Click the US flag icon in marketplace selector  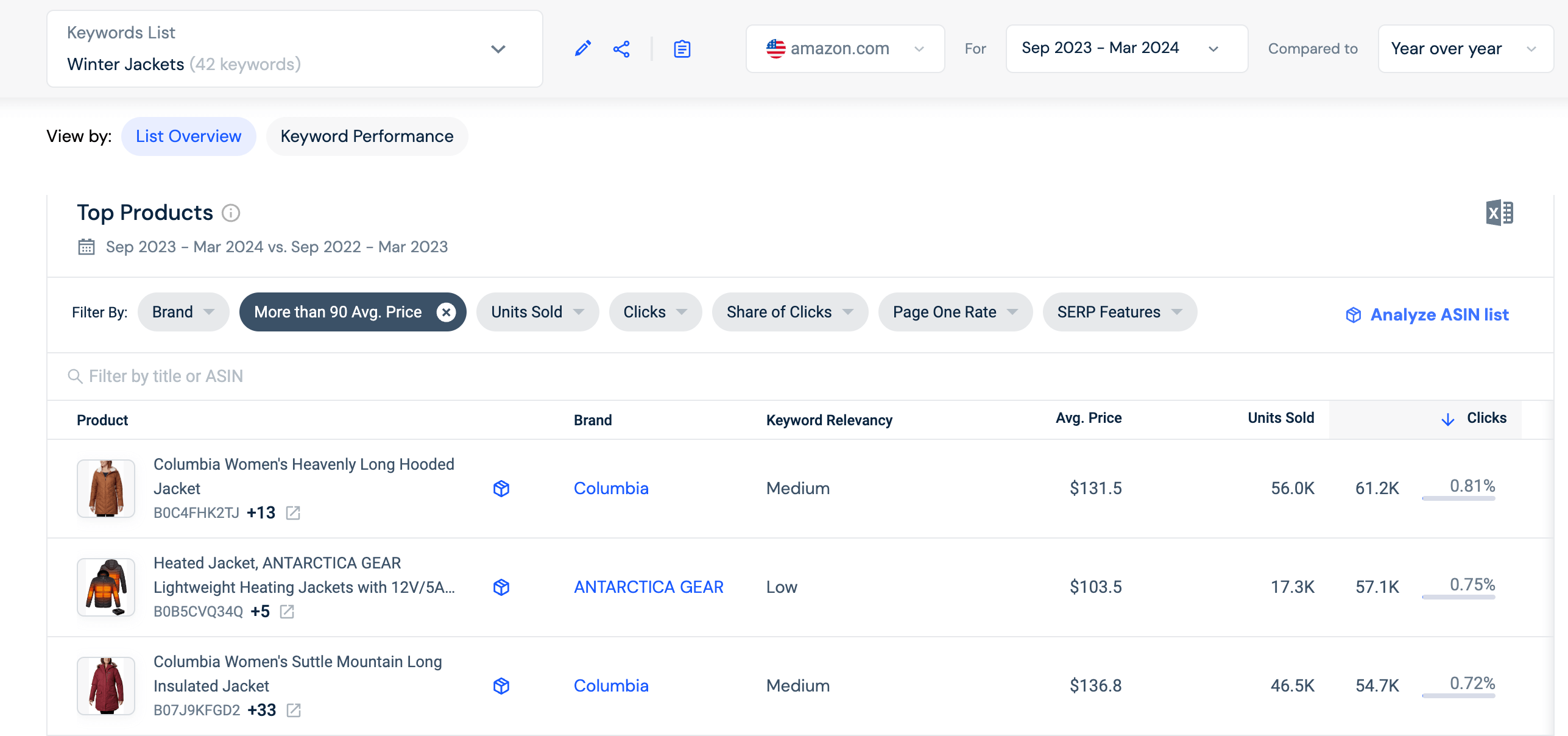(775, 49)
